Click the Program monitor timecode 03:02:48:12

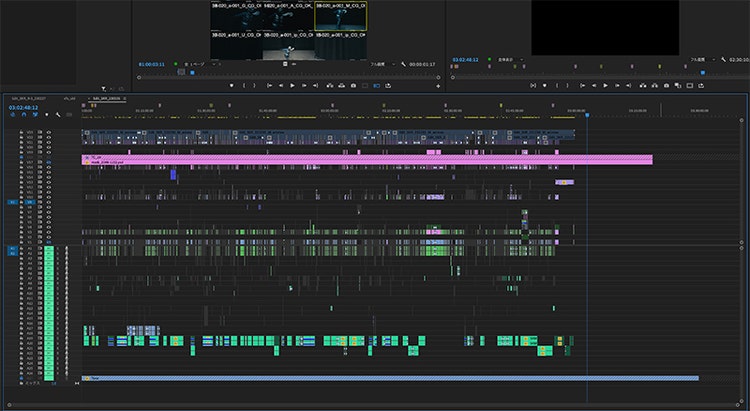tap(465, 60)
